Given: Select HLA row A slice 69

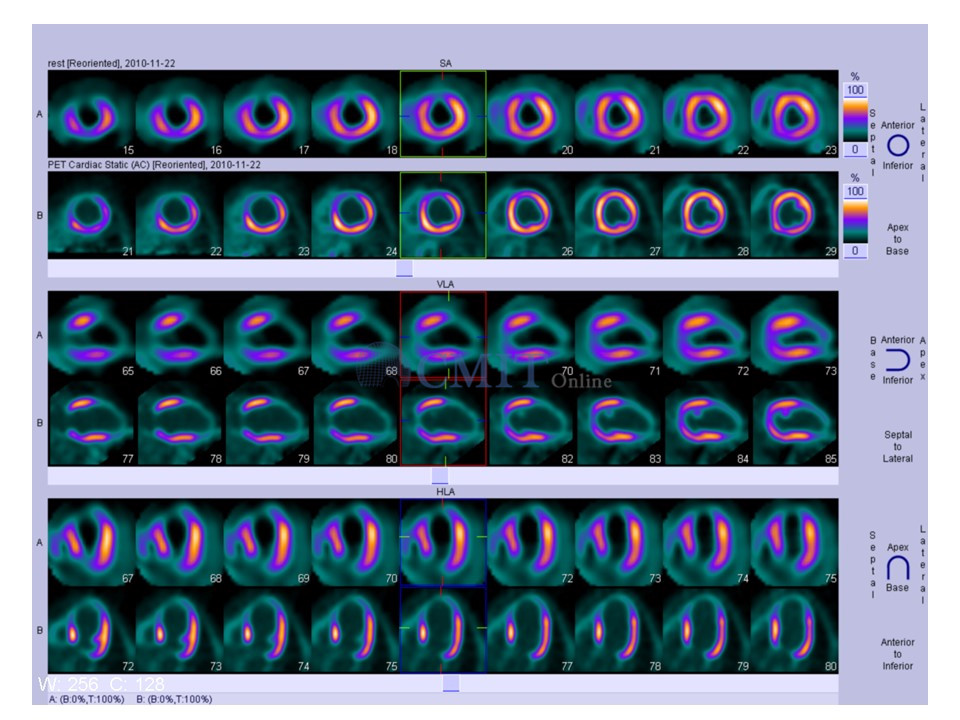Looking at the screenshot, I should pos(268,542).
